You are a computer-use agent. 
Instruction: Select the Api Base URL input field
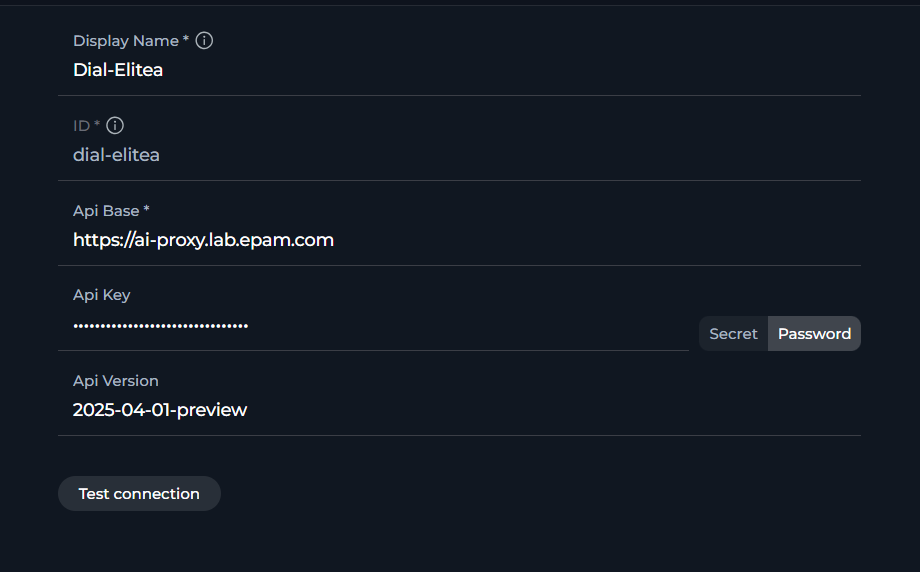[459, 240]
